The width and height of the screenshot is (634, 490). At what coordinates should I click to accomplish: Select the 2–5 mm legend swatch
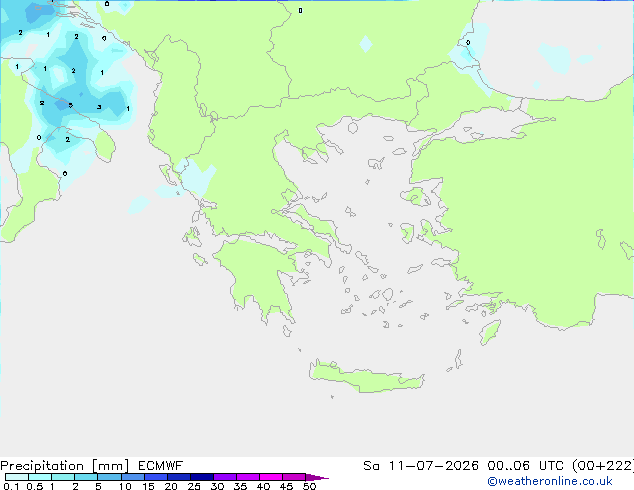pos(86,477)
